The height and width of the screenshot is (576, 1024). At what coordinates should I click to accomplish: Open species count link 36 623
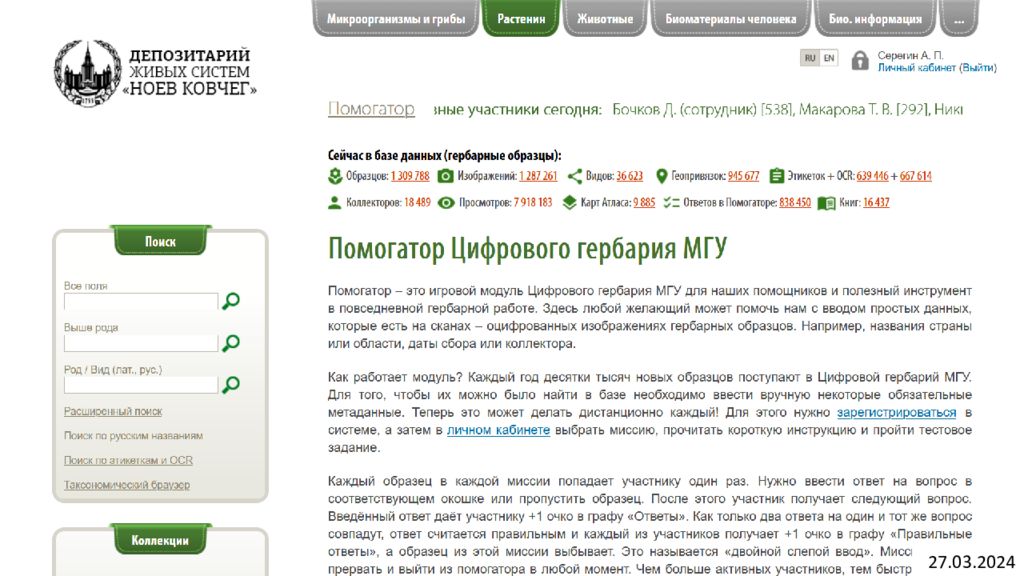(x=630, y=176)
